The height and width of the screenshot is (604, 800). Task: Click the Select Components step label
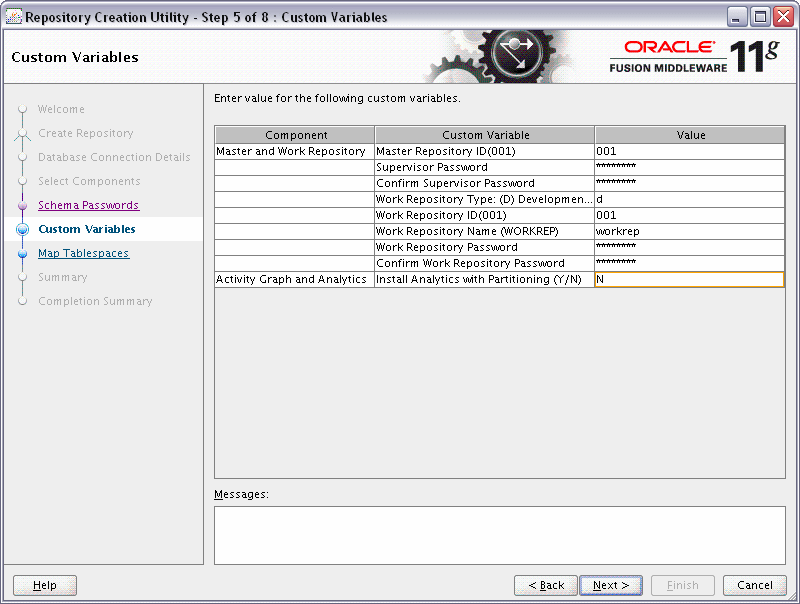click(89, 181)
